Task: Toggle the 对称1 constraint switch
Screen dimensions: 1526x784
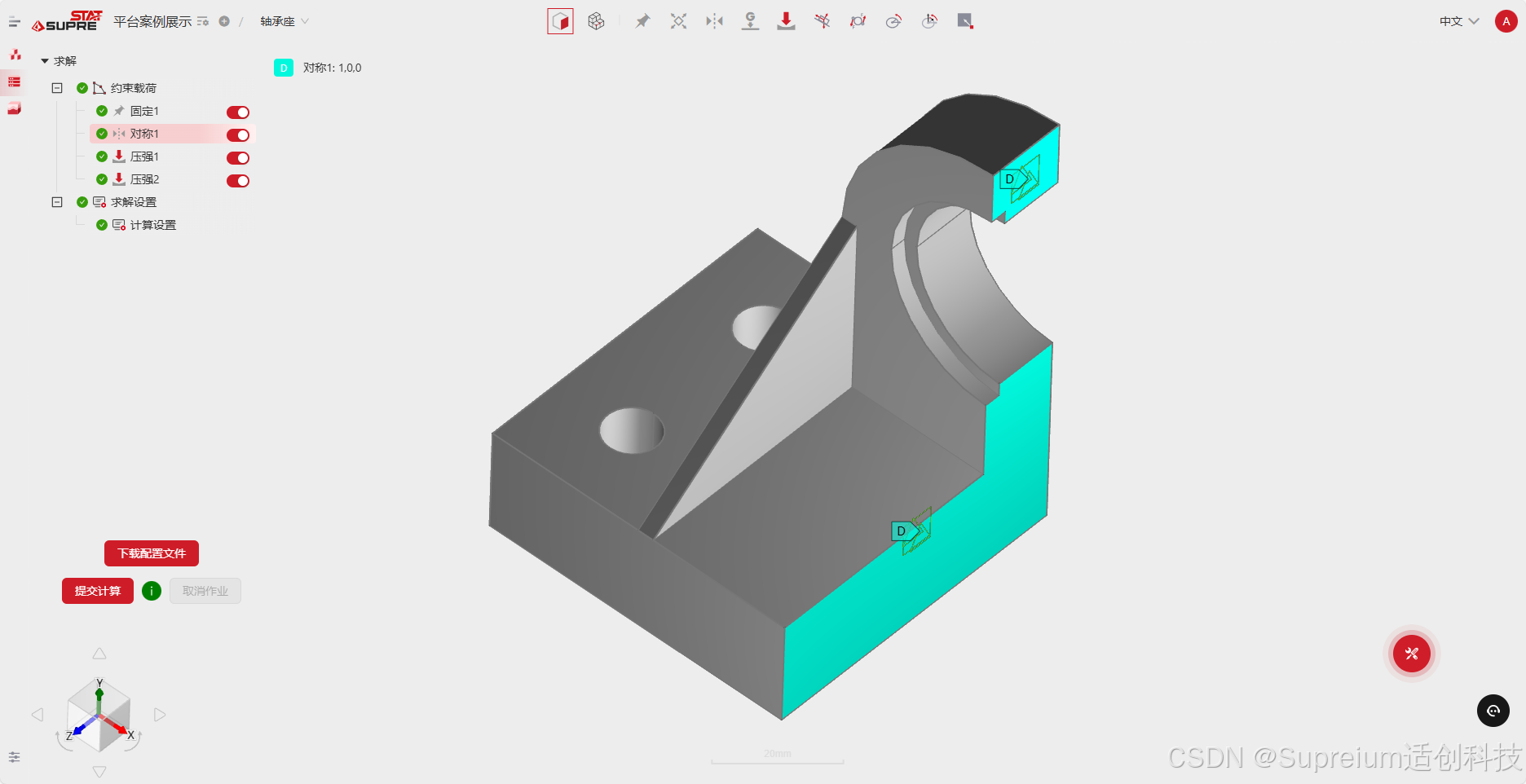Action: (238, 135)
